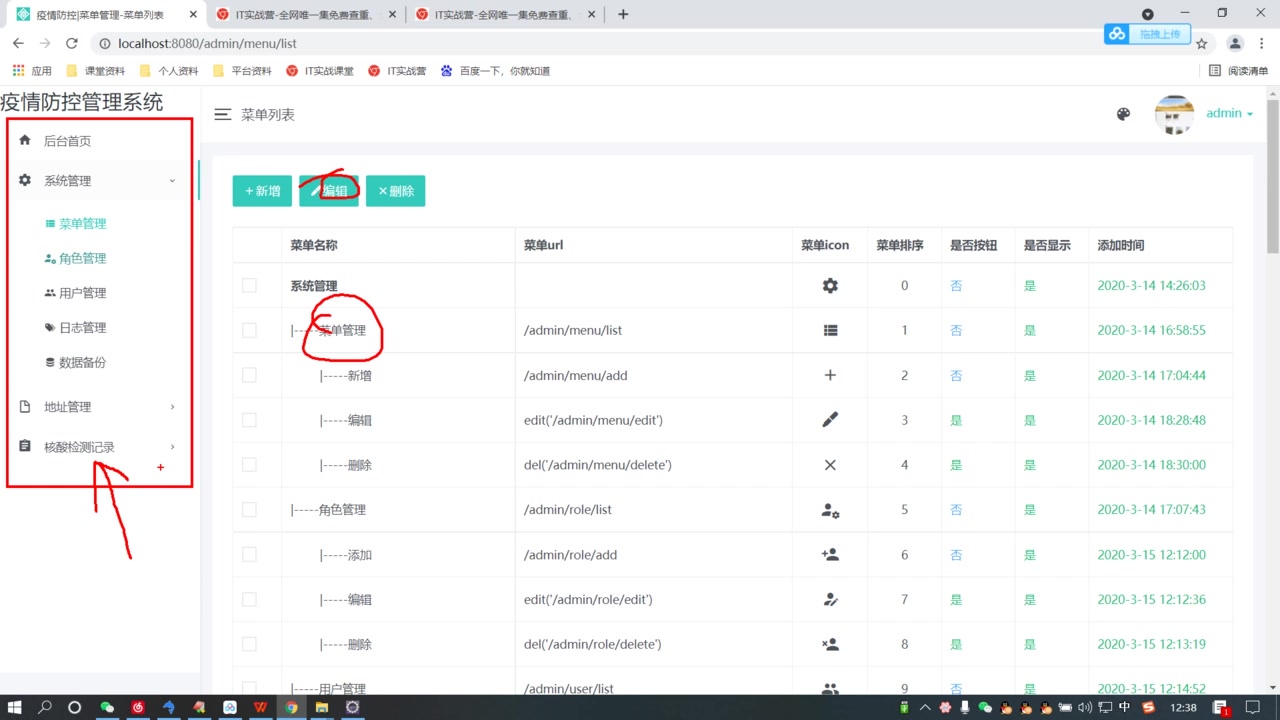Check the box for edit('/admin/role/edit') row
1280x720 pixels.
pyautogui.click(x=249, y=599)
